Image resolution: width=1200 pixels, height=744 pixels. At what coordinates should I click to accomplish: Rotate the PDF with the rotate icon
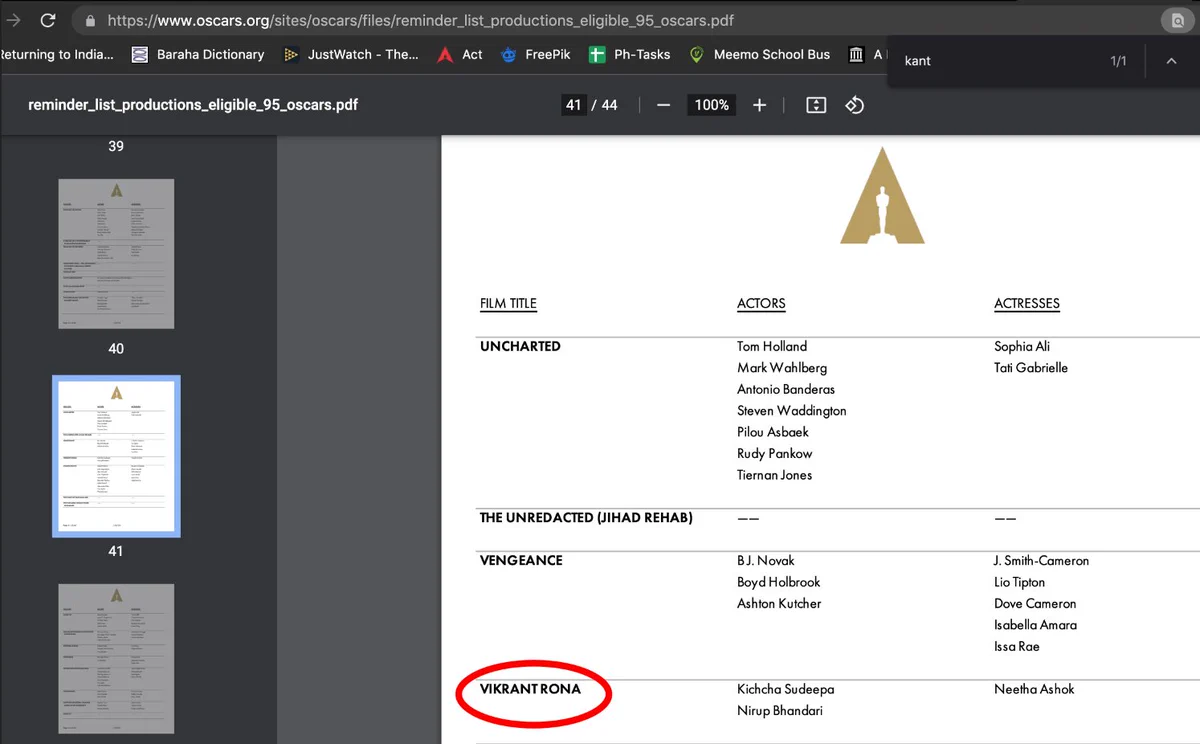pyautogui.click(x=854, y=105)
